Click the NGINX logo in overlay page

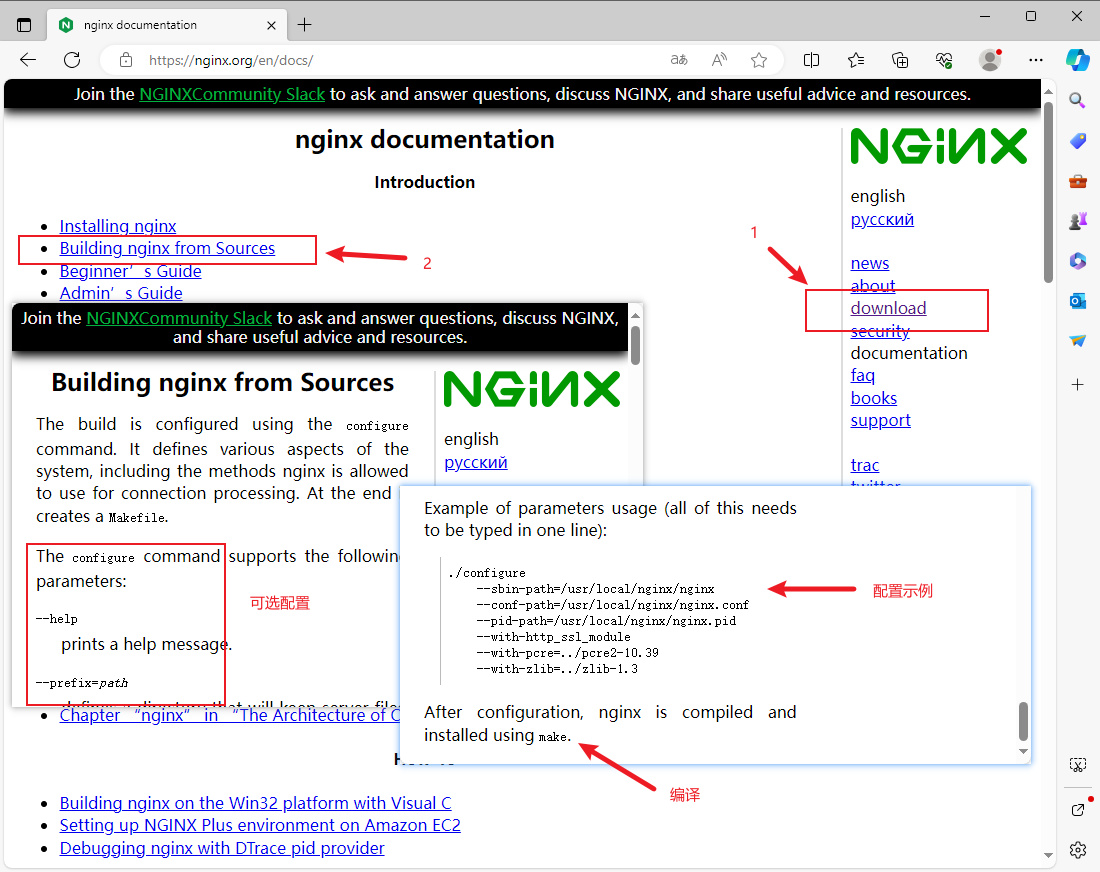pos(532,389)
